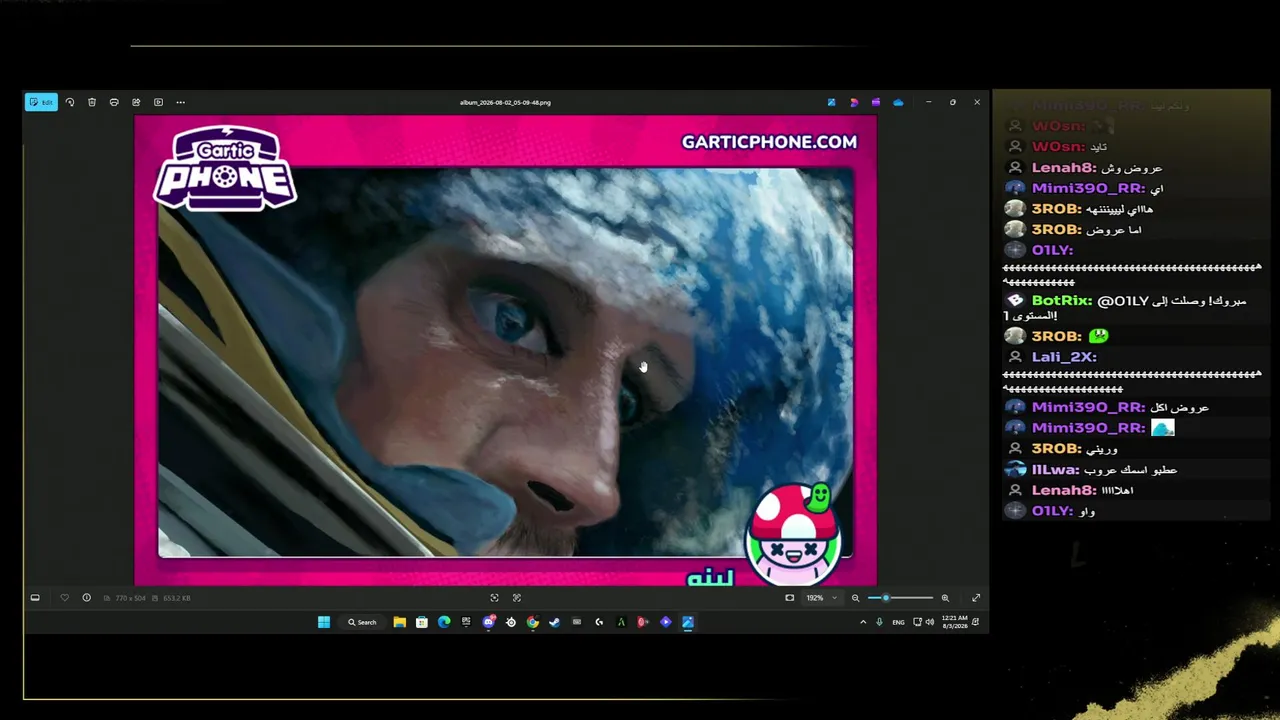The width and height of the screenshot is (1280, 720).
Task: Switch input language via ENG indicator
Action: pyautogui.click(x=898, y=622)
